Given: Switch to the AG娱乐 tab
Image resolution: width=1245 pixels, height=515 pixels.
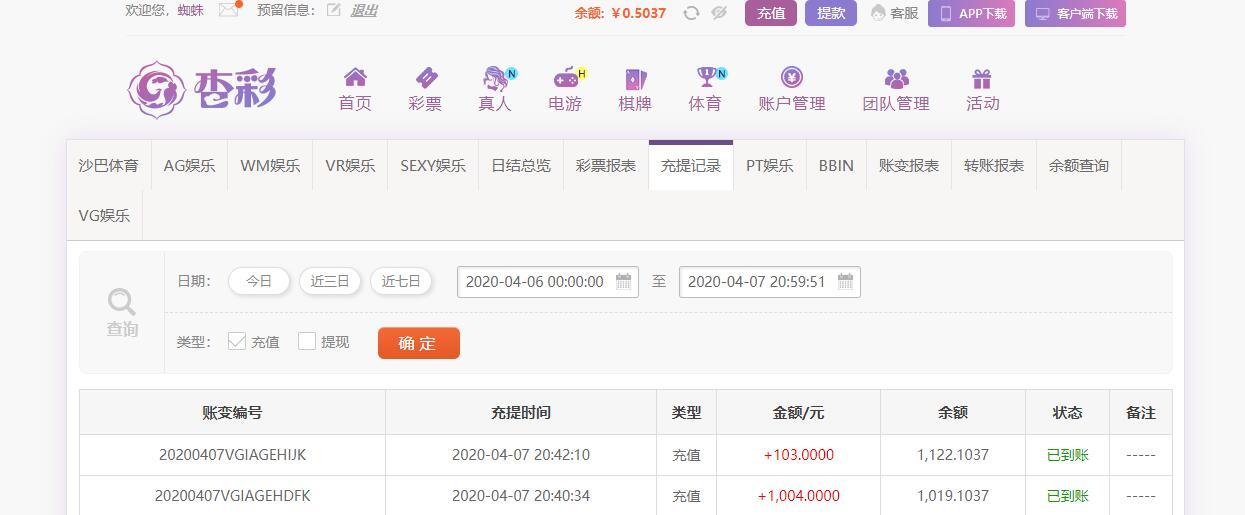Looking at the screenshot, I should click(x=189, y=165).
